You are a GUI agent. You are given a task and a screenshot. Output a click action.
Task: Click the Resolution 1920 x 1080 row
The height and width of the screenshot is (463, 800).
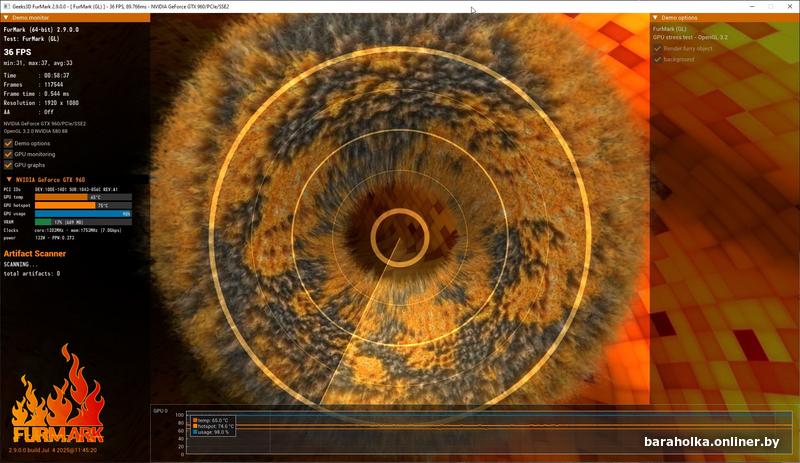tap(41, 103)
